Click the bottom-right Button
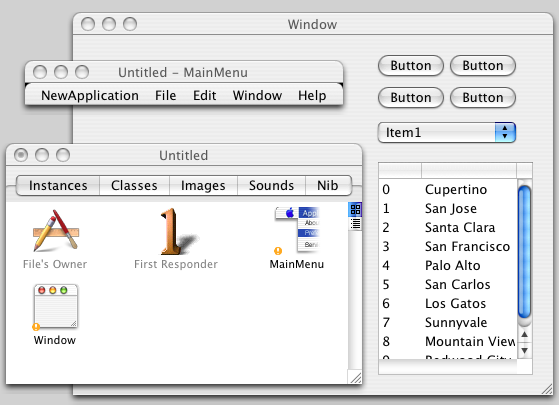Viewport: 559px width, 405px height. (x=483, y=98)
